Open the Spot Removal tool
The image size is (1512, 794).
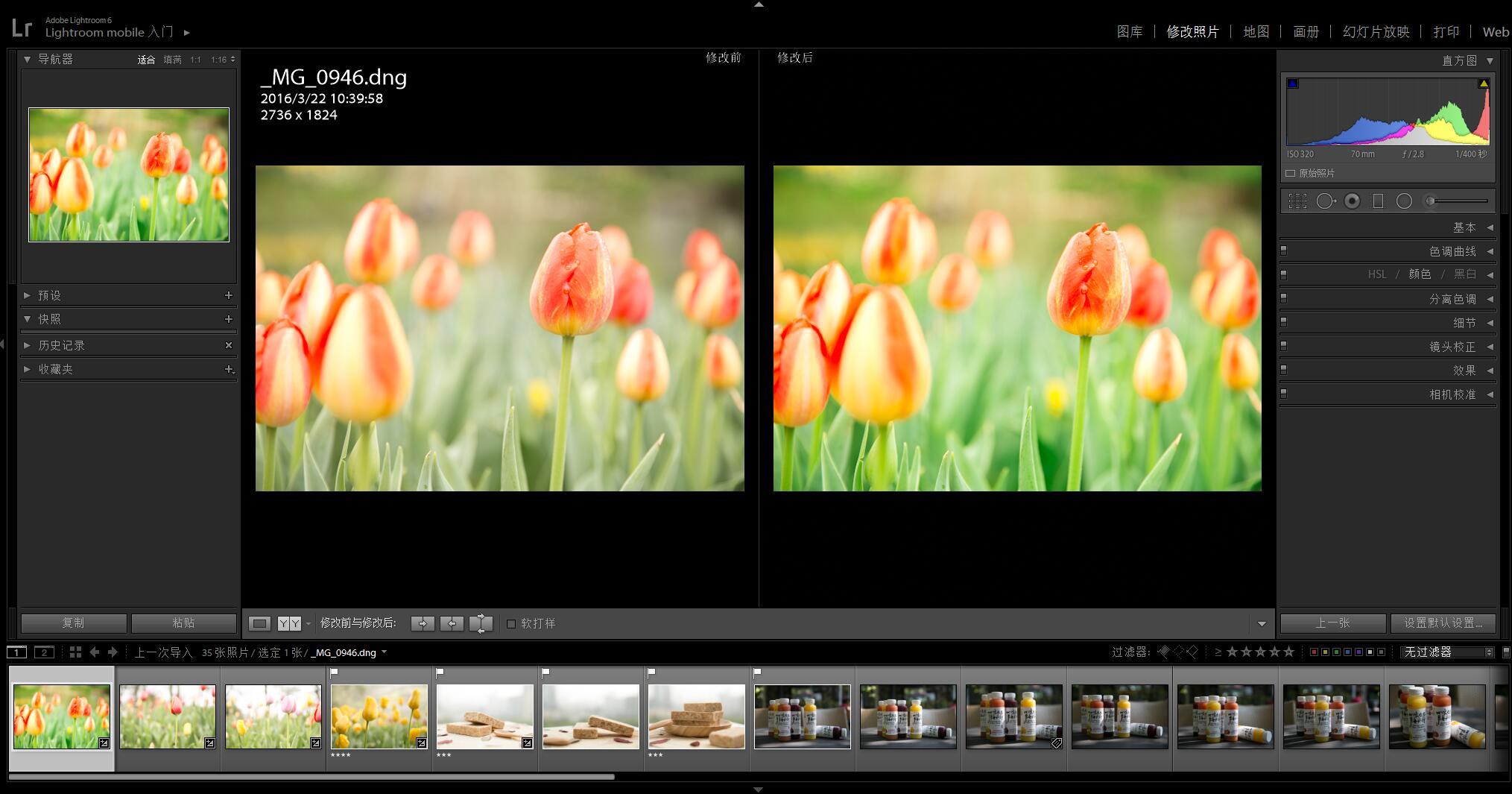coord(1326,201)
